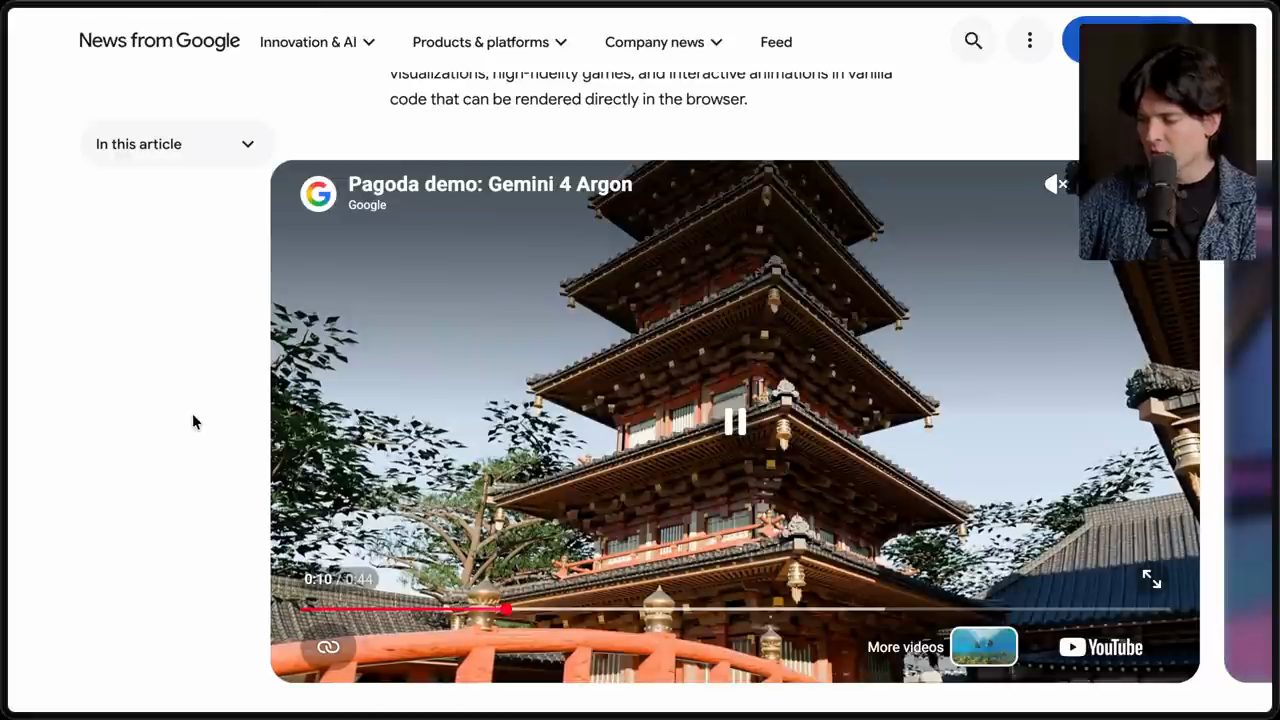Go to News from Google home

click(x=159, y=41)
